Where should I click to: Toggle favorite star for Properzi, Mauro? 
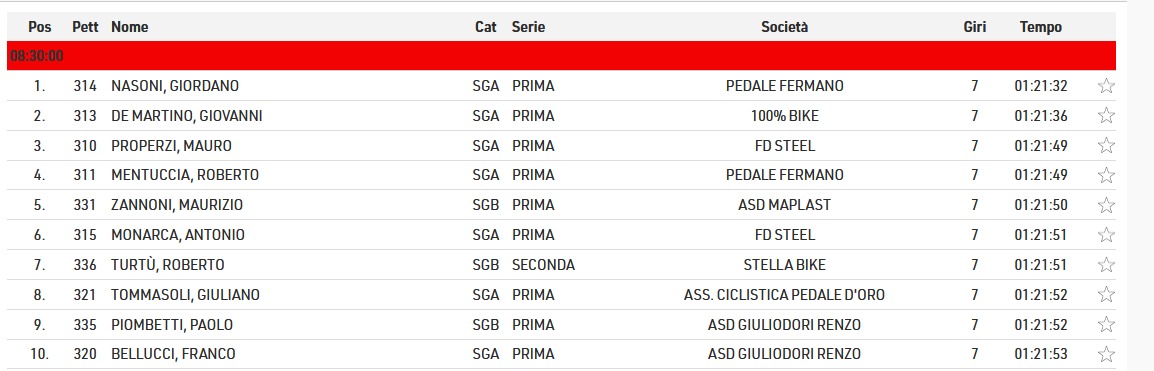coord(1105,146)
